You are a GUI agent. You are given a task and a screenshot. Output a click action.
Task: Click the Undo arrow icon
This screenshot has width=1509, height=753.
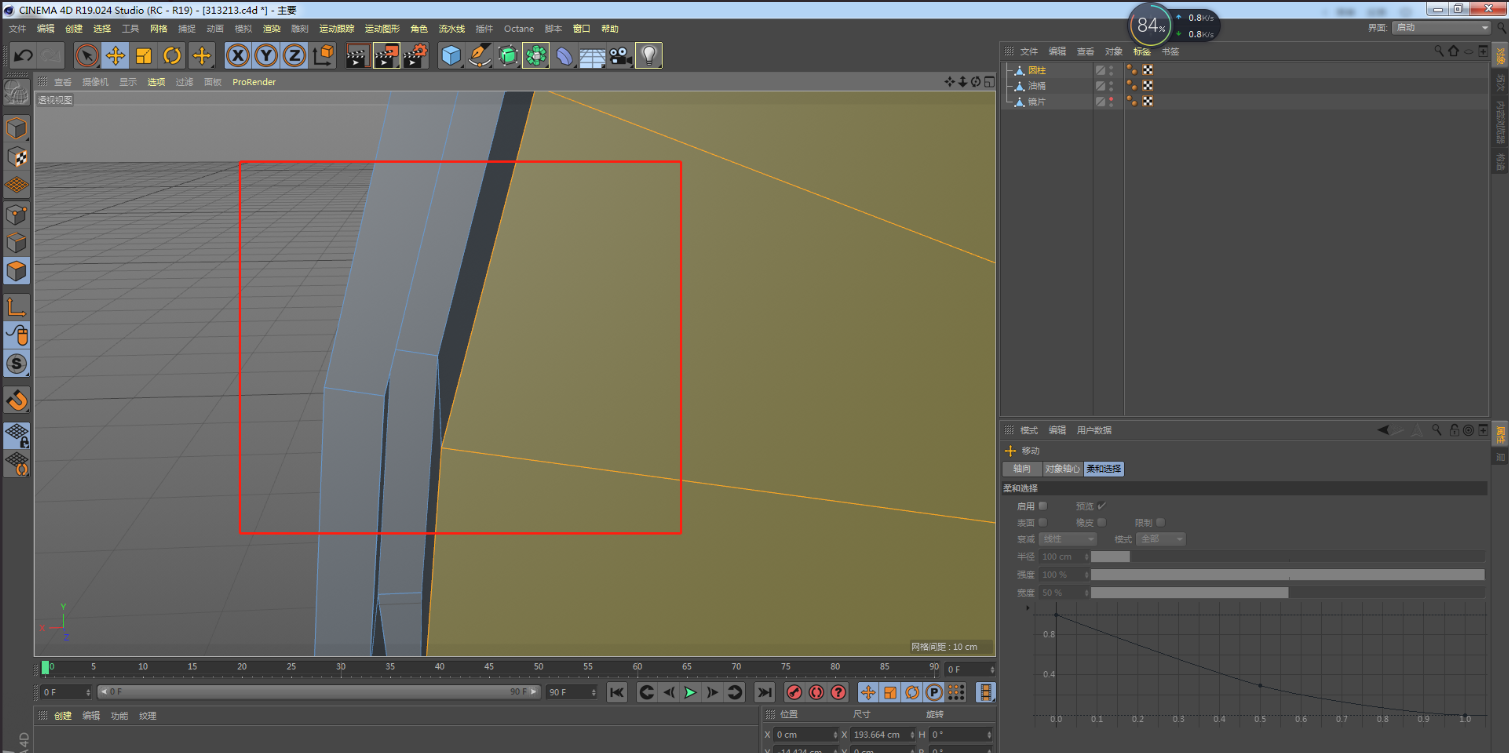23,56
